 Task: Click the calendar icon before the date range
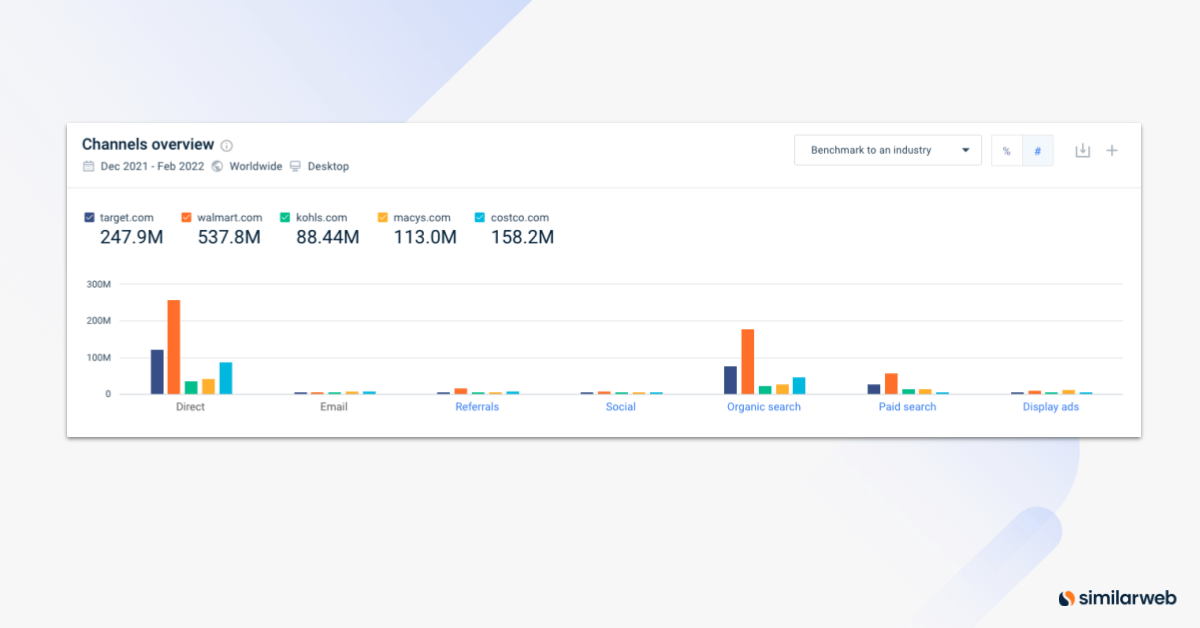click(88, 166)
